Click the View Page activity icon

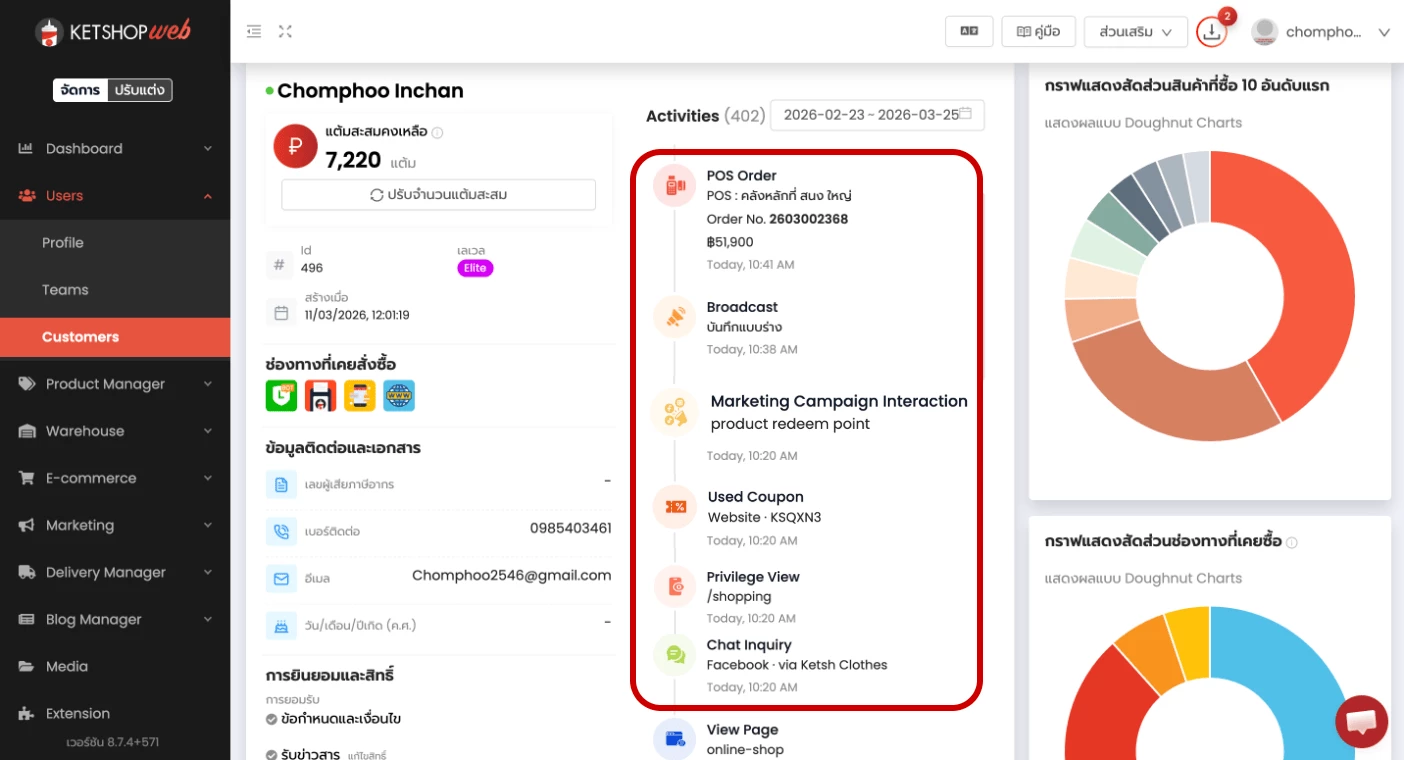coord(675,739)
